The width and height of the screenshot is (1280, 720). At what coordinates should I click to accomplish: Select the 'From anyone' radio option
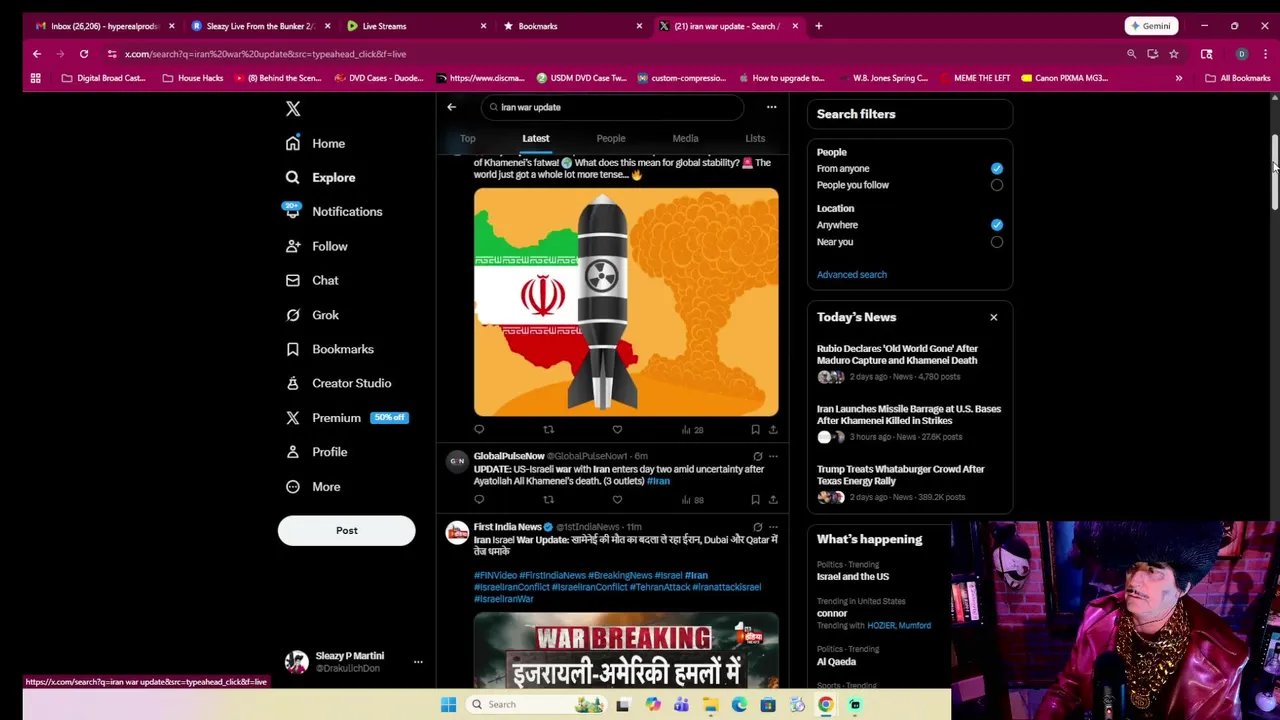click(996, 168)
